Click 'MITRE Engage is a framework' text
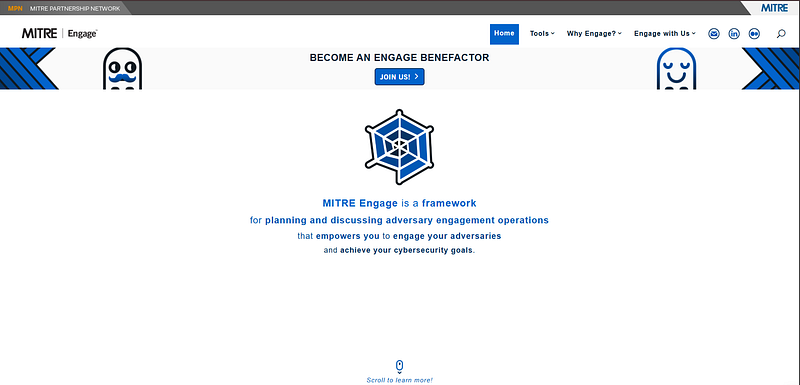The width and height of the screenshot is (800, 385). [x=399, y=203]
